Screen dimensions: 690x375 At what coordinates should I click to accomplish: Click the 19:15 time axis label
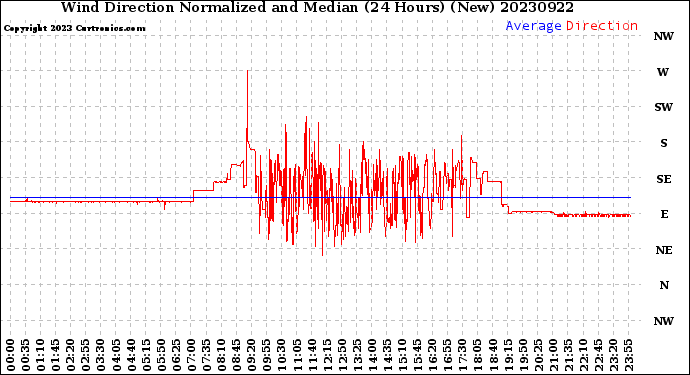pos(507,355)
